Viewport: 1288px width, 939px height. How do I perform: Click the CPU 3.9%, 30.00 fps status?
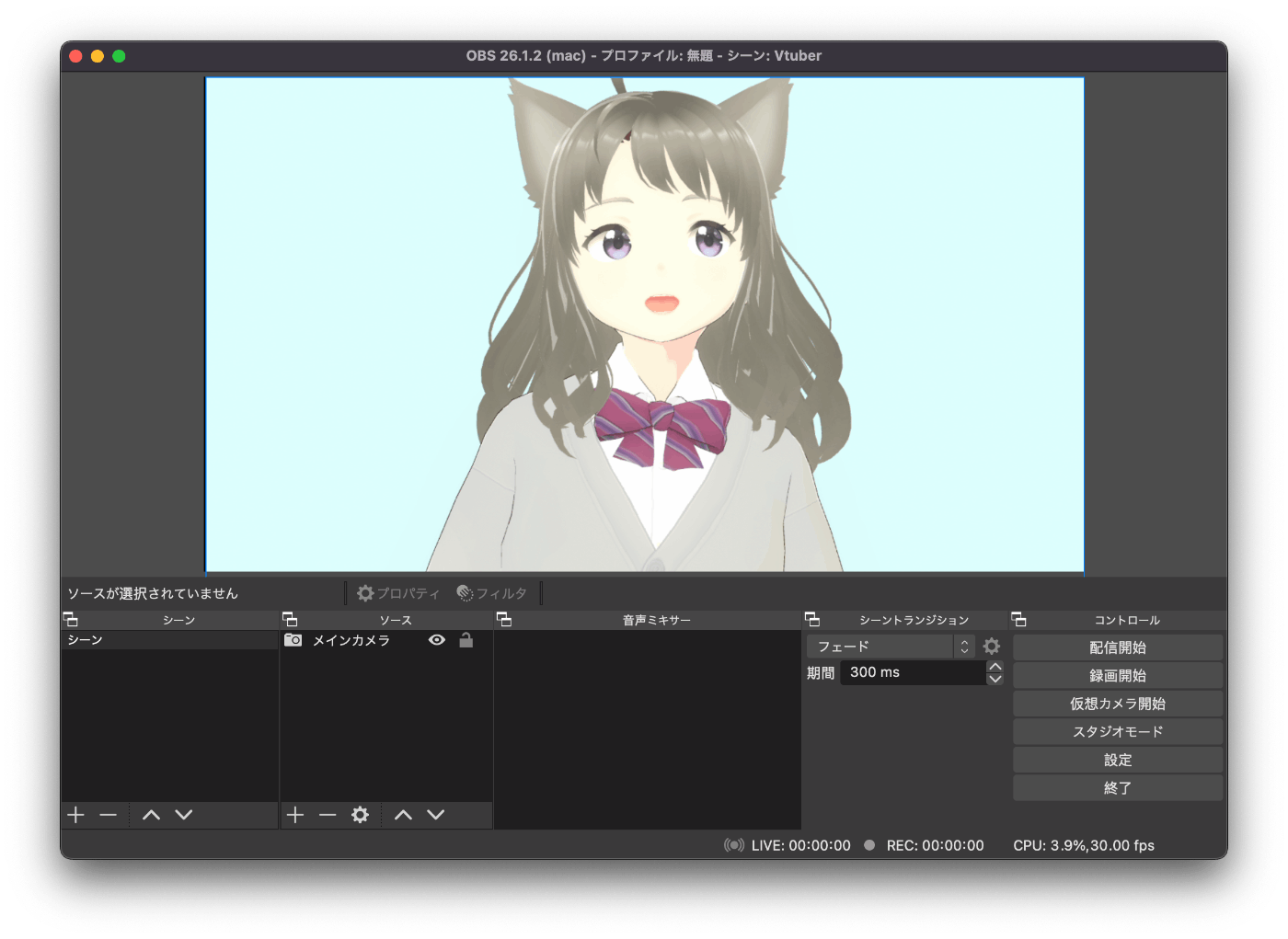pos(1084,845)
